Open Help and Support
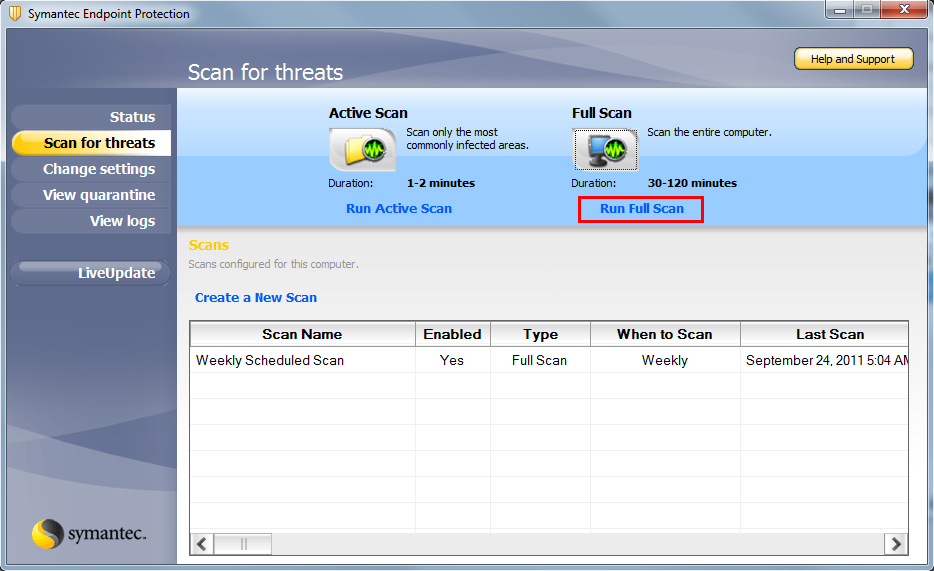Screen dimensions: 934x571 (853, 59)
